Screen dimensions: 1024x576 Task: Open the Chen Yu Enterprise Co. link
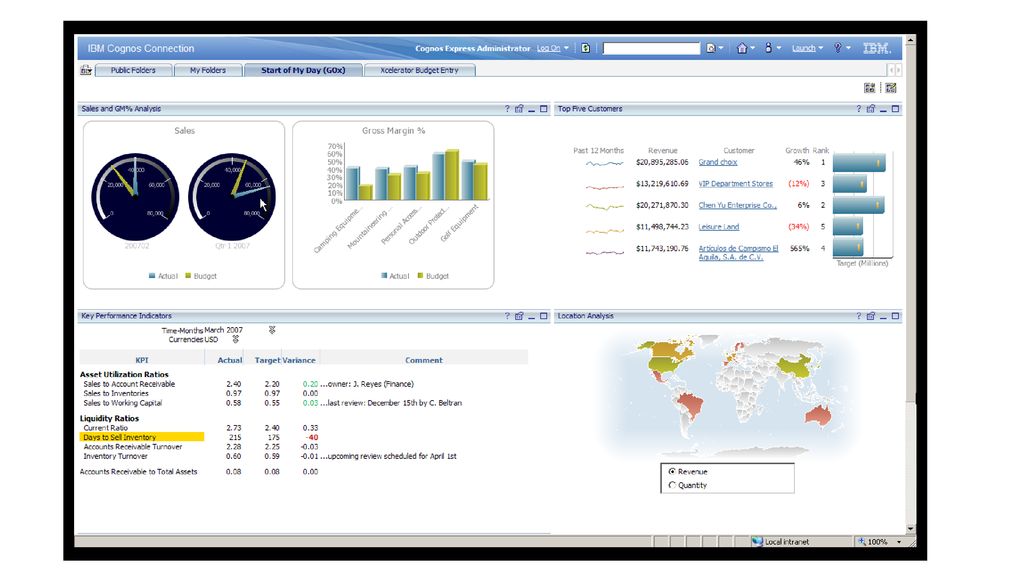click(x=737, y=205)
